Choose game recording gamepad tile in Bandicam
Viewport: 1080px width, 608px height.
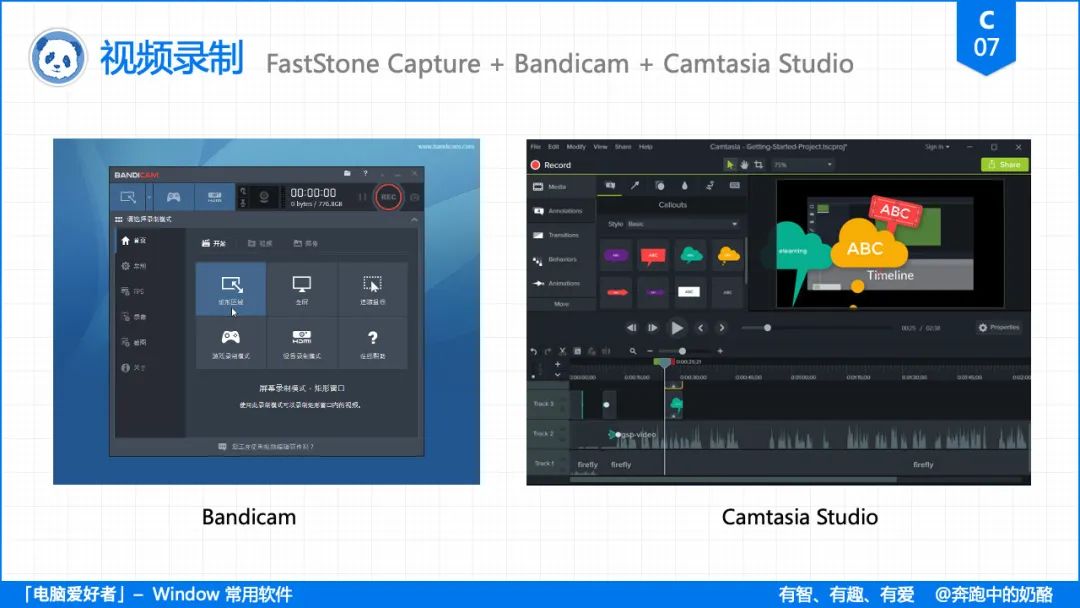[231, 343]
